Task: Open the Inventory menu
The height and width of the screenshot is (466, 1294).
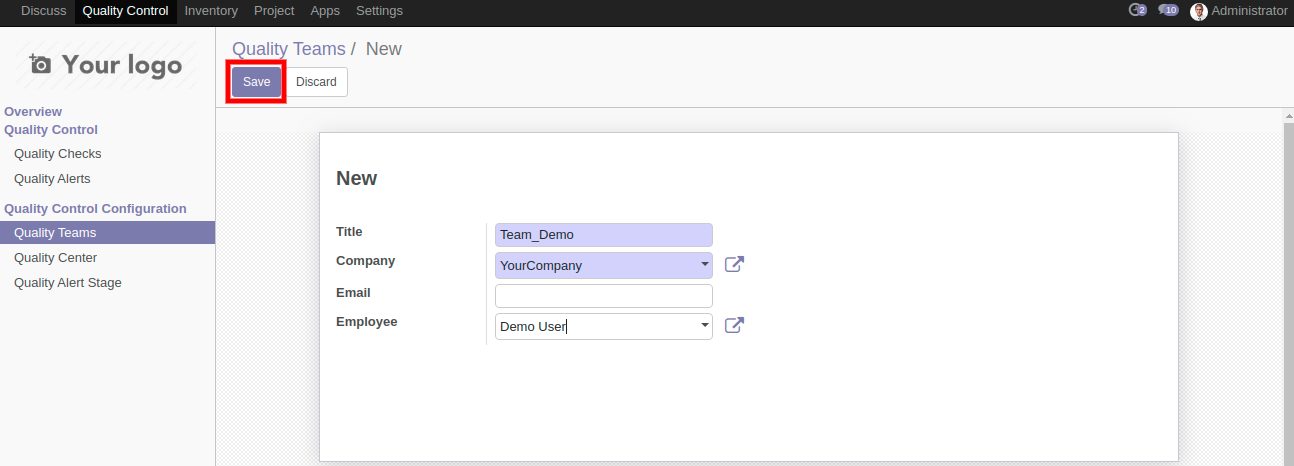Action: [x=211, y=11]
